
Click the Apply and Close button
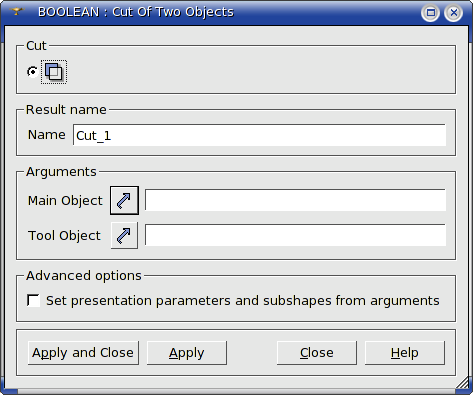coord(83,353)
